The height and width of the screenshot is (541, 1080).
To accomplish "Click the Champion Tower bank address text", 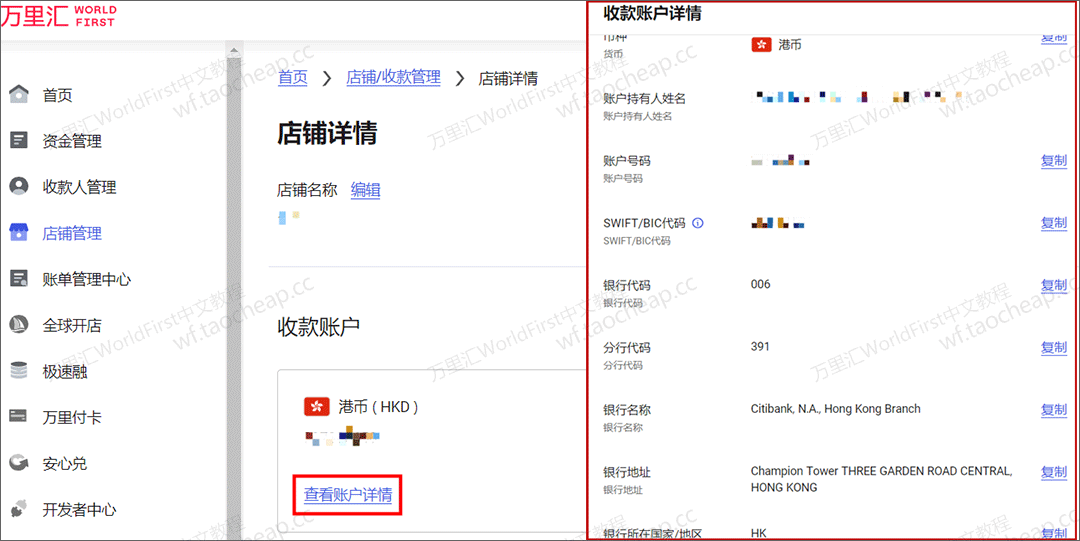I will point(882,479).
